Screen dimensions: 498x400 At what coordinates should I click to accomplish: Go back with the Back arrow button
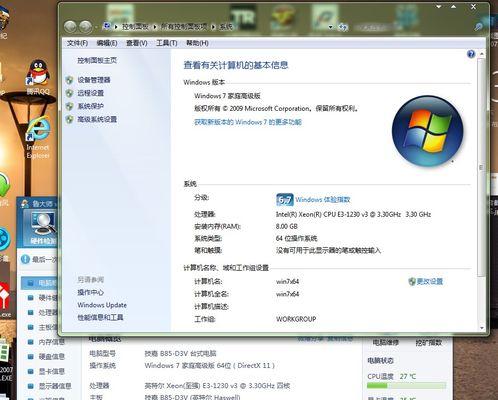pos(70,27)
